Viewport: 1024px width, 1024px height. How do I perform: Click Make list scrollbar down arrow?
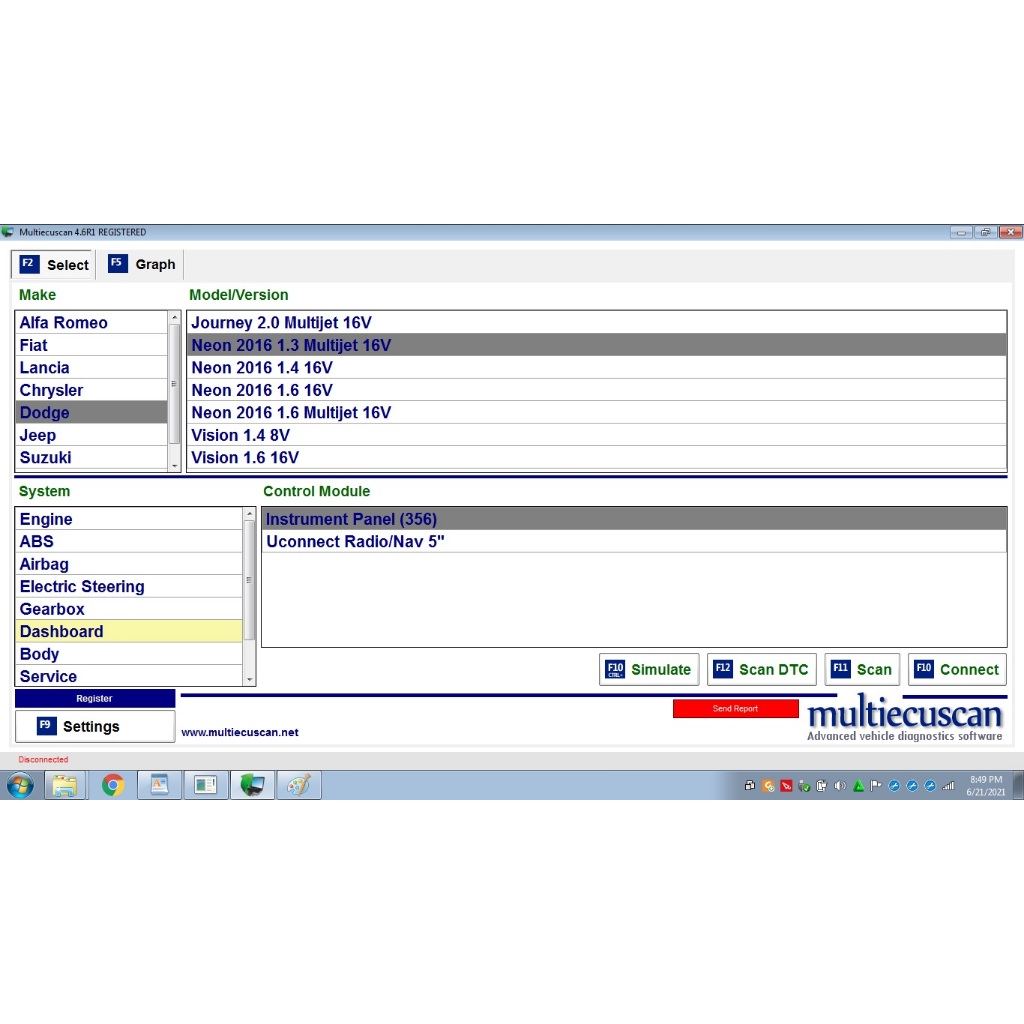(174, 465)
